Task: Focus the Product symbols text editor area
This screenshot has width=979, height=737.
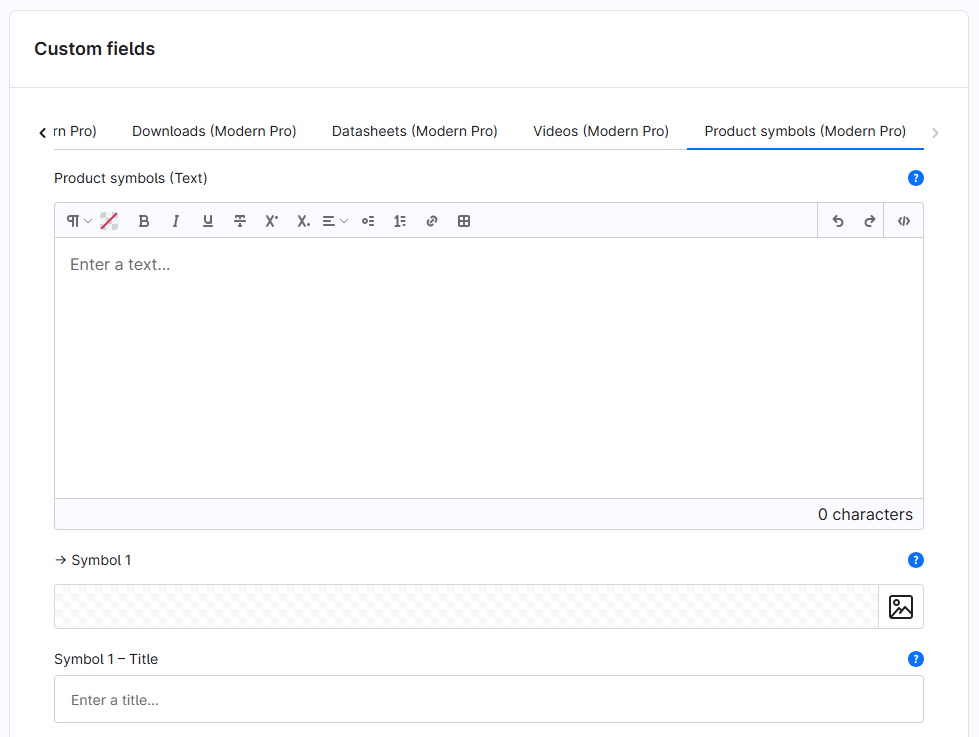Action: (489, 368)
